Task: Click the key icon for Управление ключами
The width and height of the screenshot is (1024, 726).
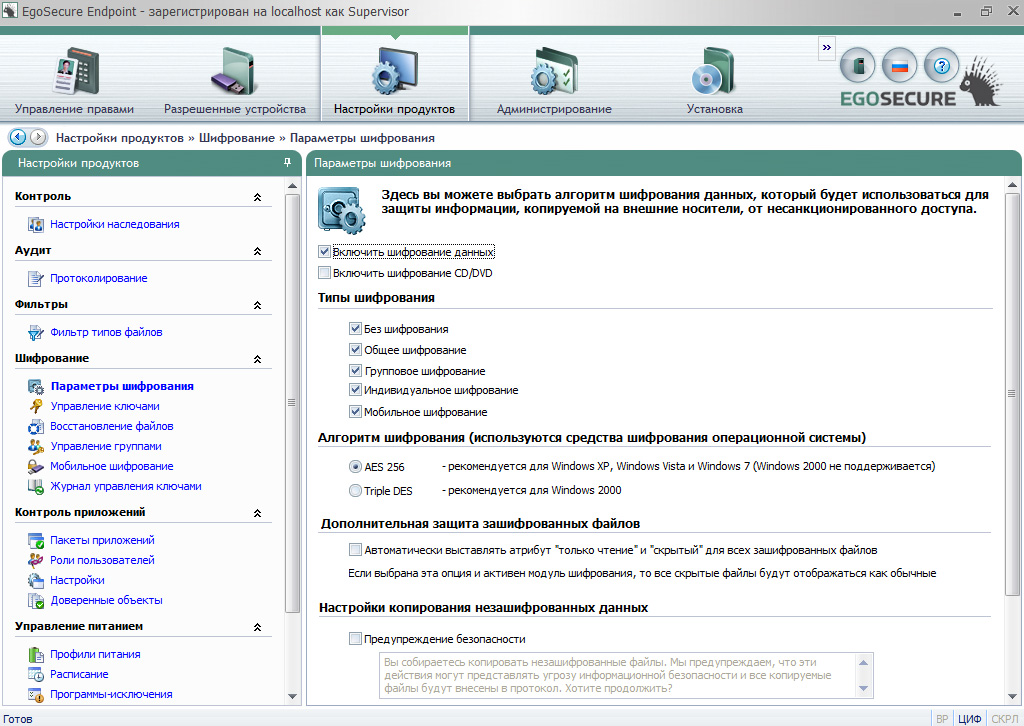Action: (35, 406)
